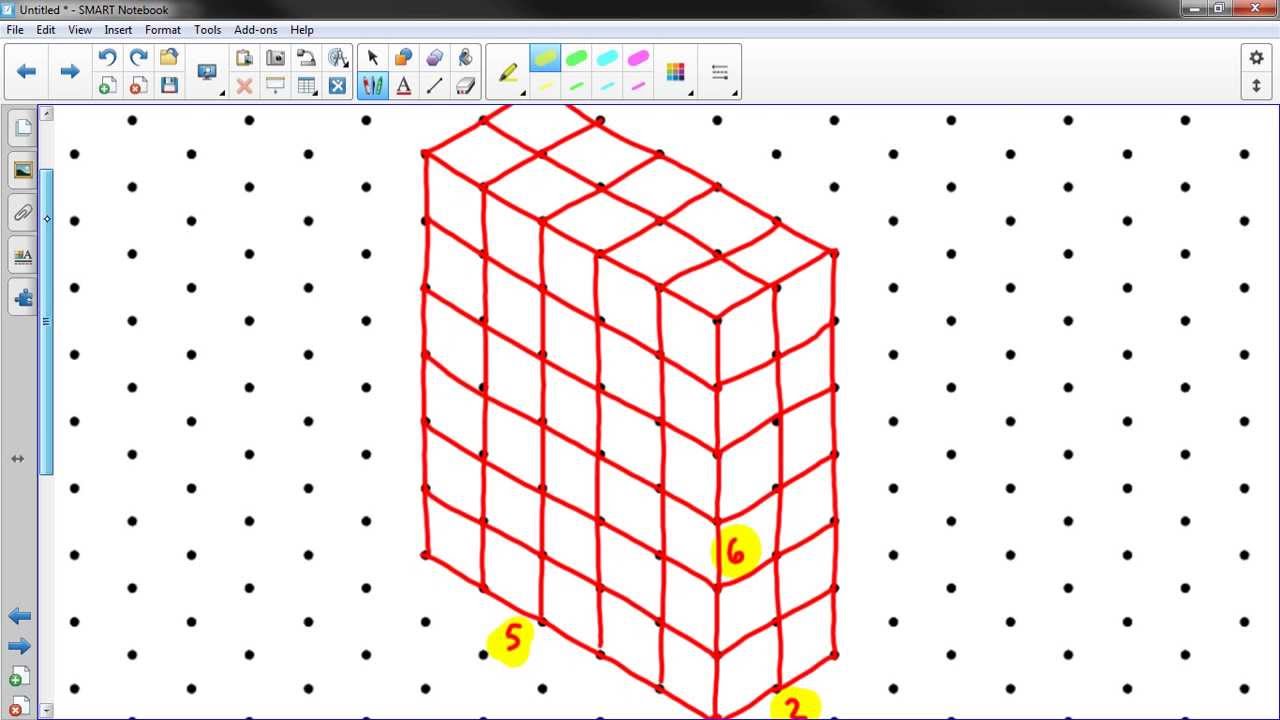
Task: Insert a table into the page
Action: pyautogui.click(x=306, y=85)
